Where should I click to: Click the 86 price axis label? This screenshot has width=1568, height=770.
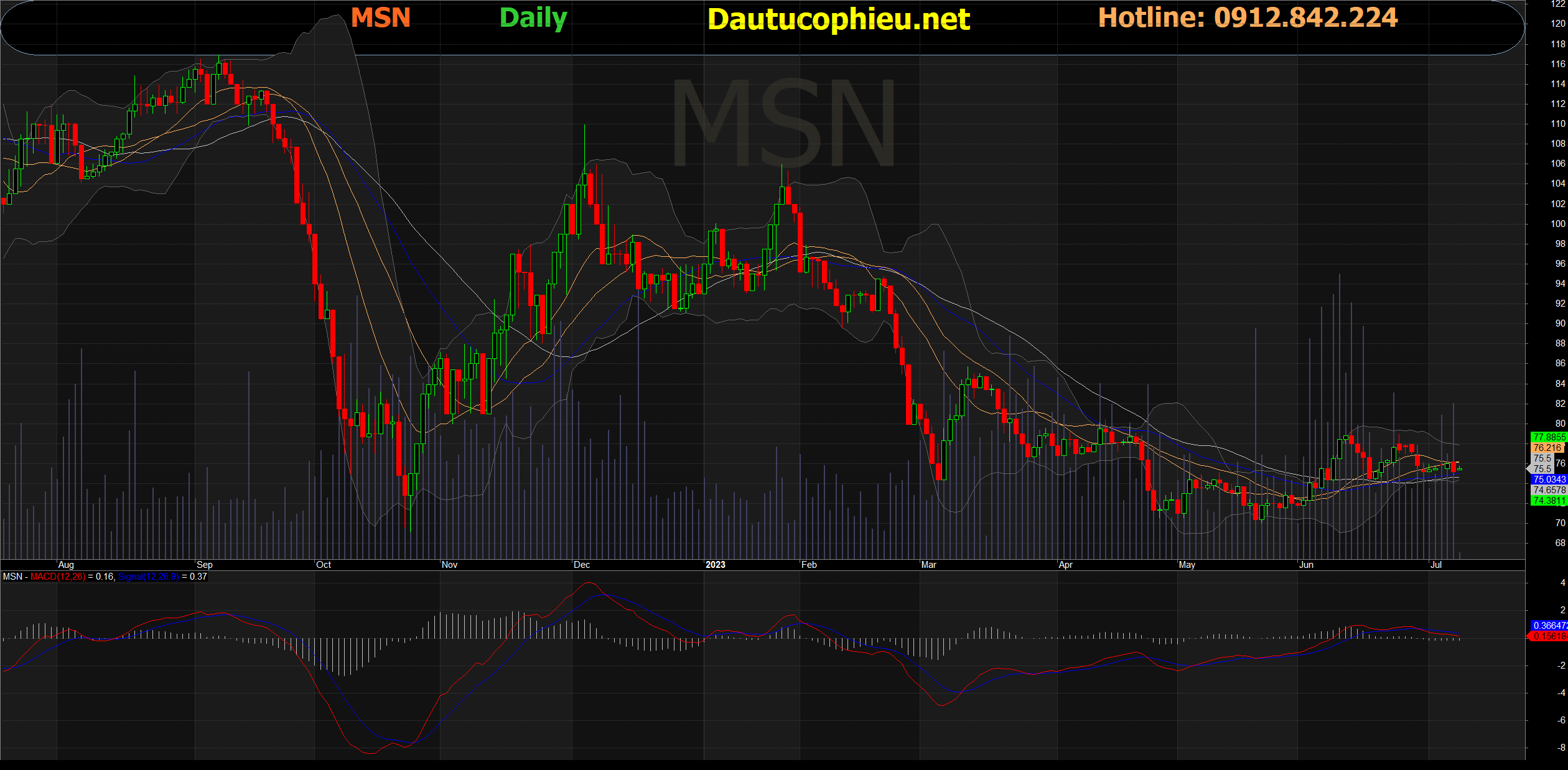1560,363
